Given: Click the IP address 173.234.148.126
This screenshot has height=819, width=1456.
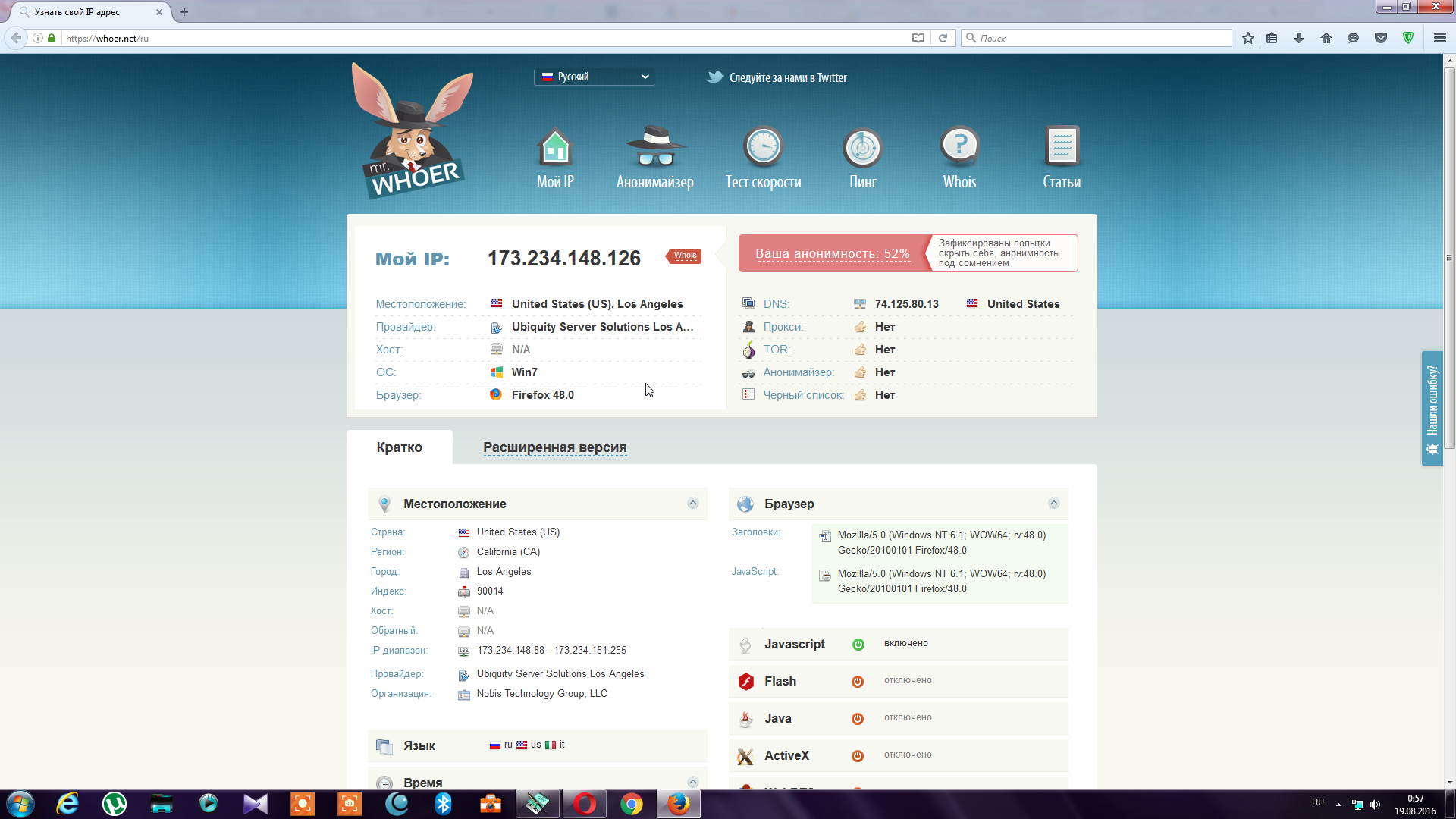Looking at the screenshot, I should click(563, 258).
